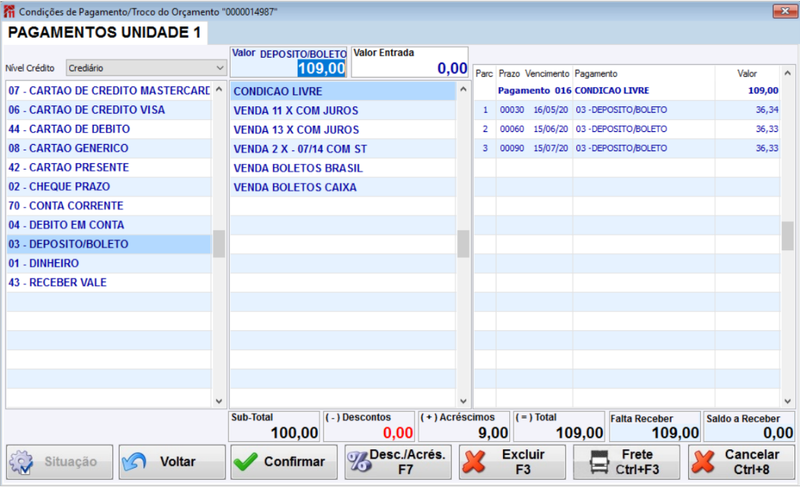Click scroll down arrow of payment methods list

coord(219,401)
